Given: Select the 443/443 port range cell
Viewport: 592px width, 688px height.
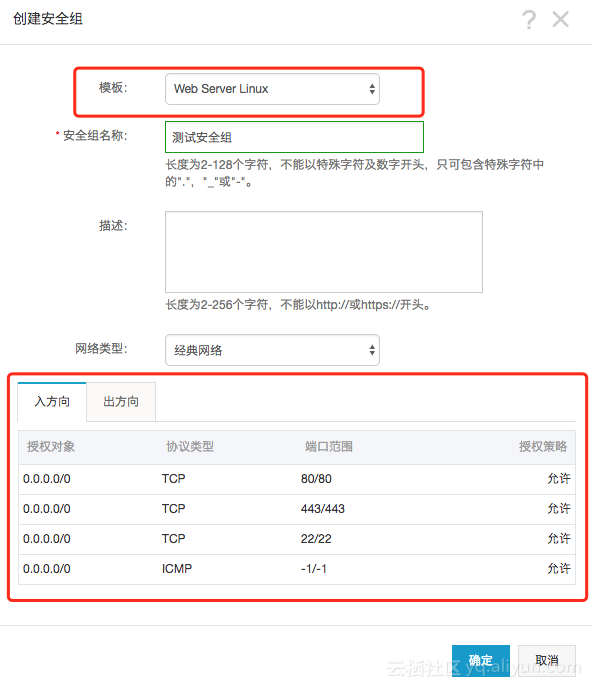Looking at the screenshot, I should 323,509.
